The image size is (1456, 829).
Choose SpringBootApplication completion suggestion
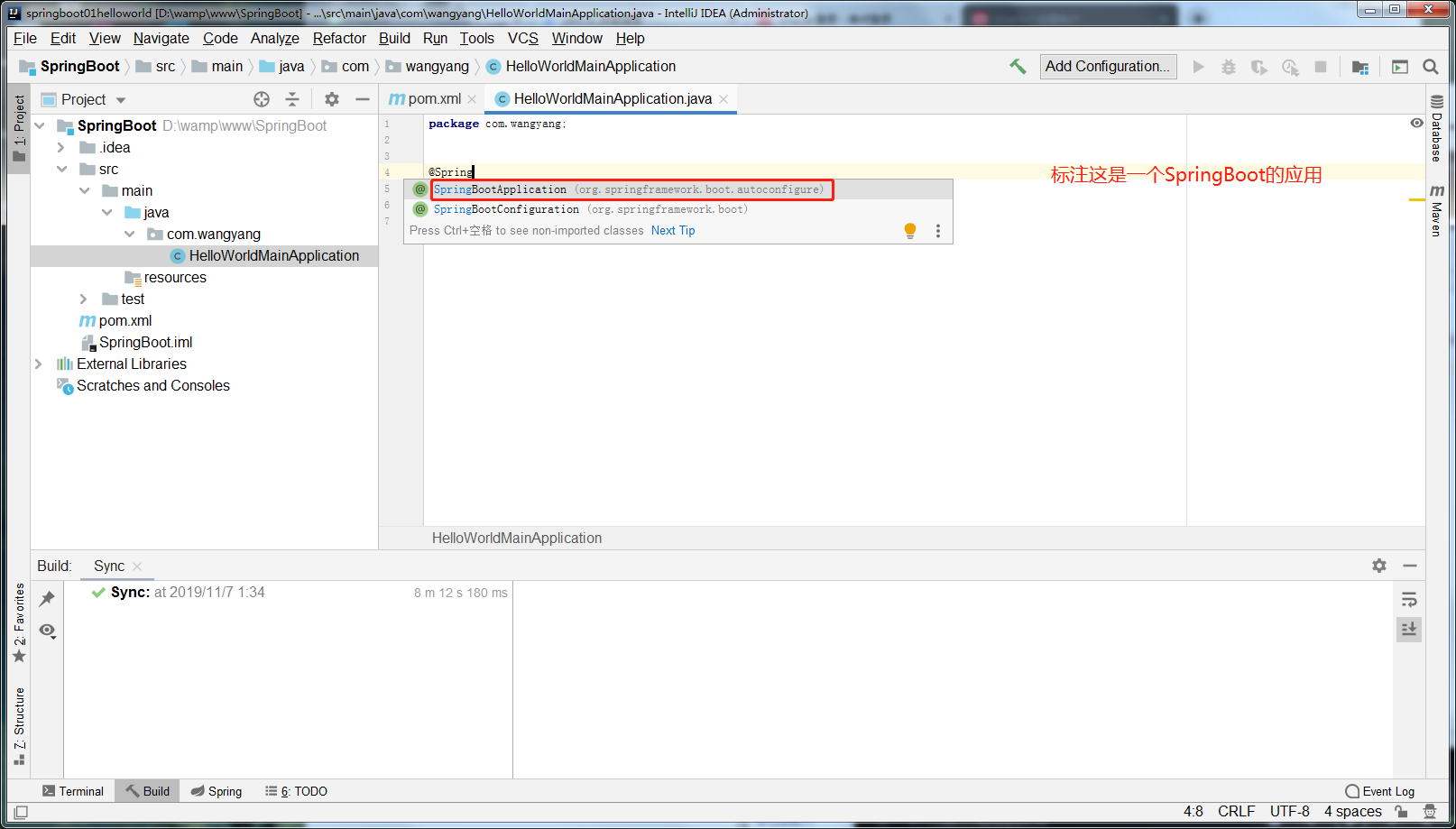(x=678, y=189)
